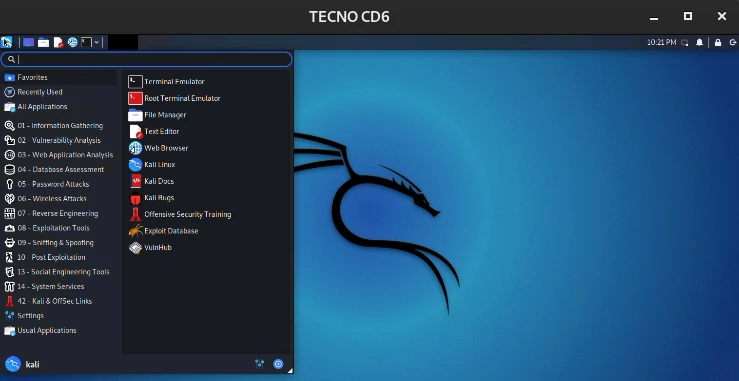Screen dimensions: 739x381
Task: Open 13 - Social Engineering Tools category
Action: [x=59, y=272]
